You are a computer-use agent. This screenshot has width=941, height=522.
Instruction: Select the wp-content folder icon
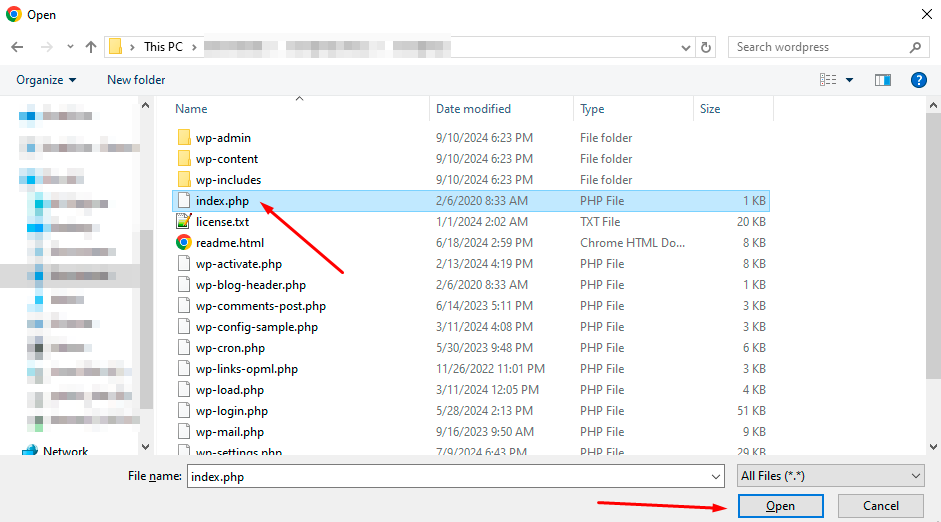pos(184,158)
